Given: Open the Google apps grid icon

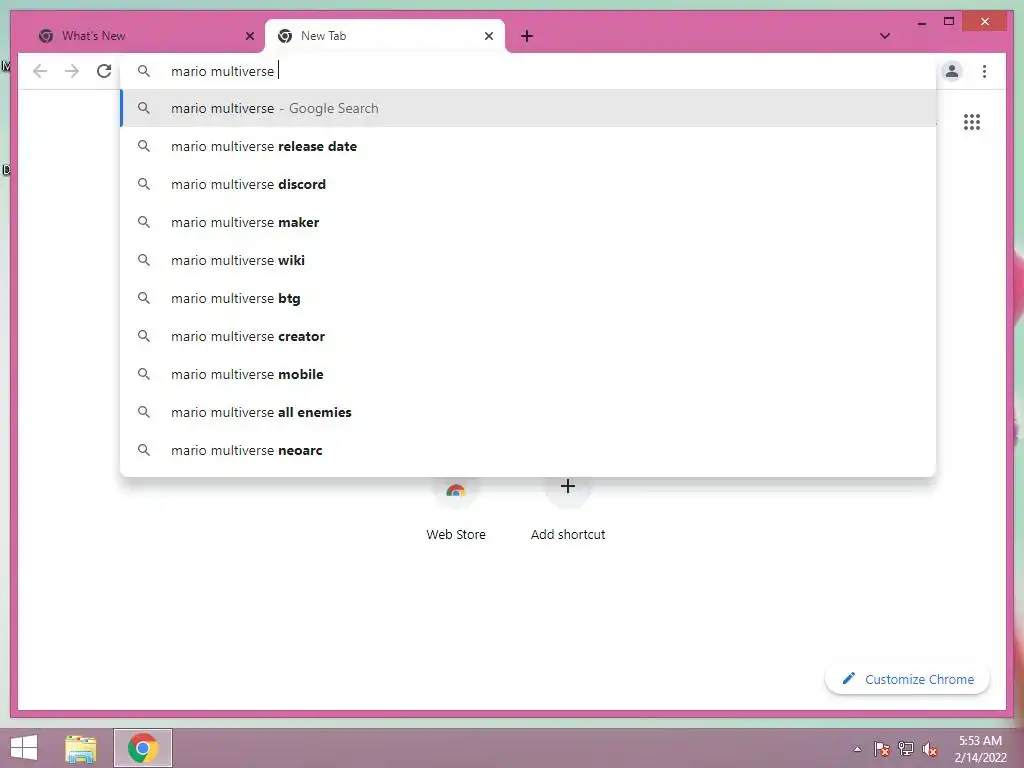Looking at the screenshot, I should 972,122.
